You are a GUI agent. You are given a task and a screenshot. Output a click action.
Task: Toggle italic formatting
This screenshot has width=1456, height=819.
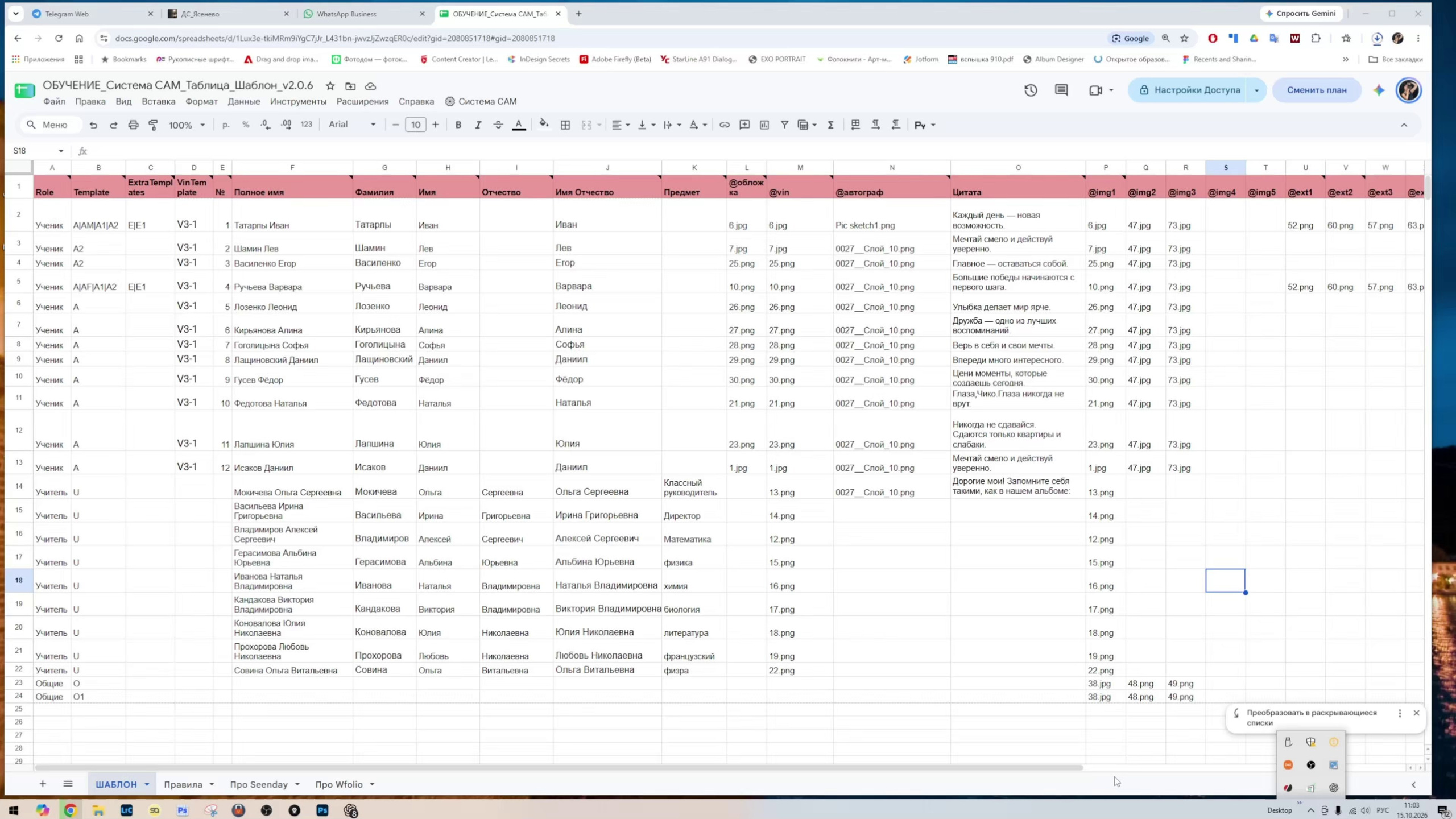478,125
